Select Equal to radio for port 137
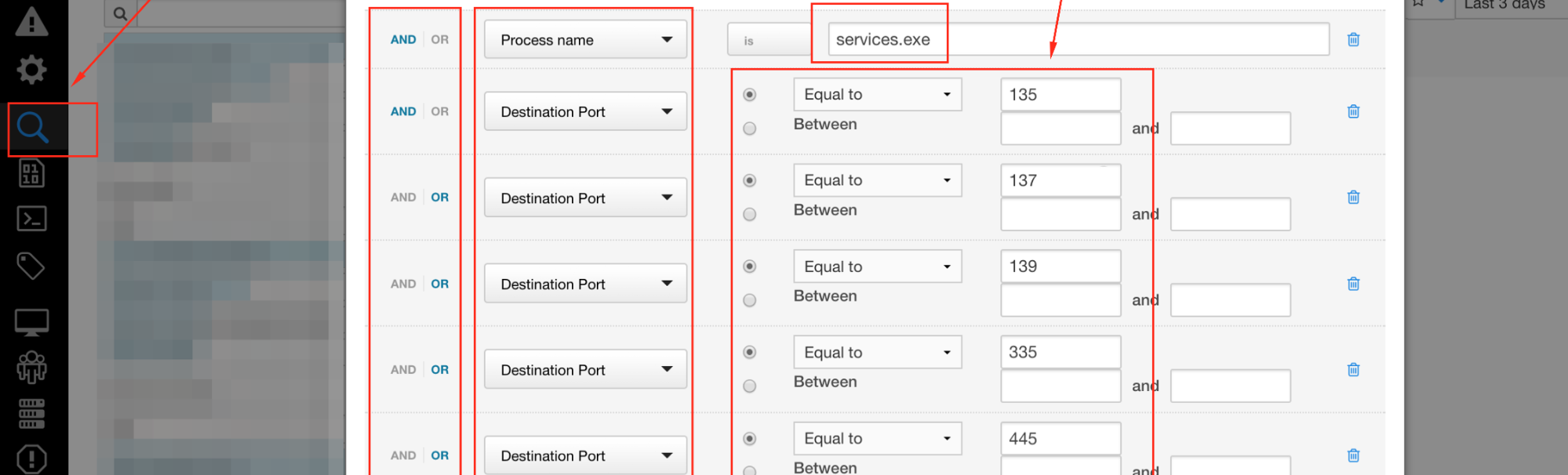 pyautogui.click(x=750, y=181)
